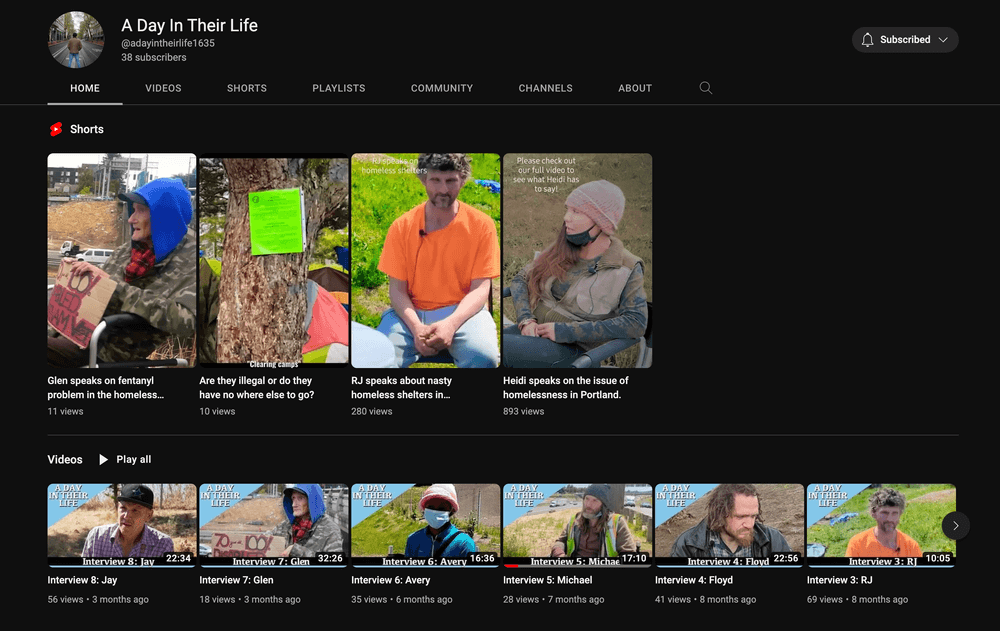Open the channel avatar profile picture
The height and width of the screenshot is (631, 1000).
click(x=76, y=40)
